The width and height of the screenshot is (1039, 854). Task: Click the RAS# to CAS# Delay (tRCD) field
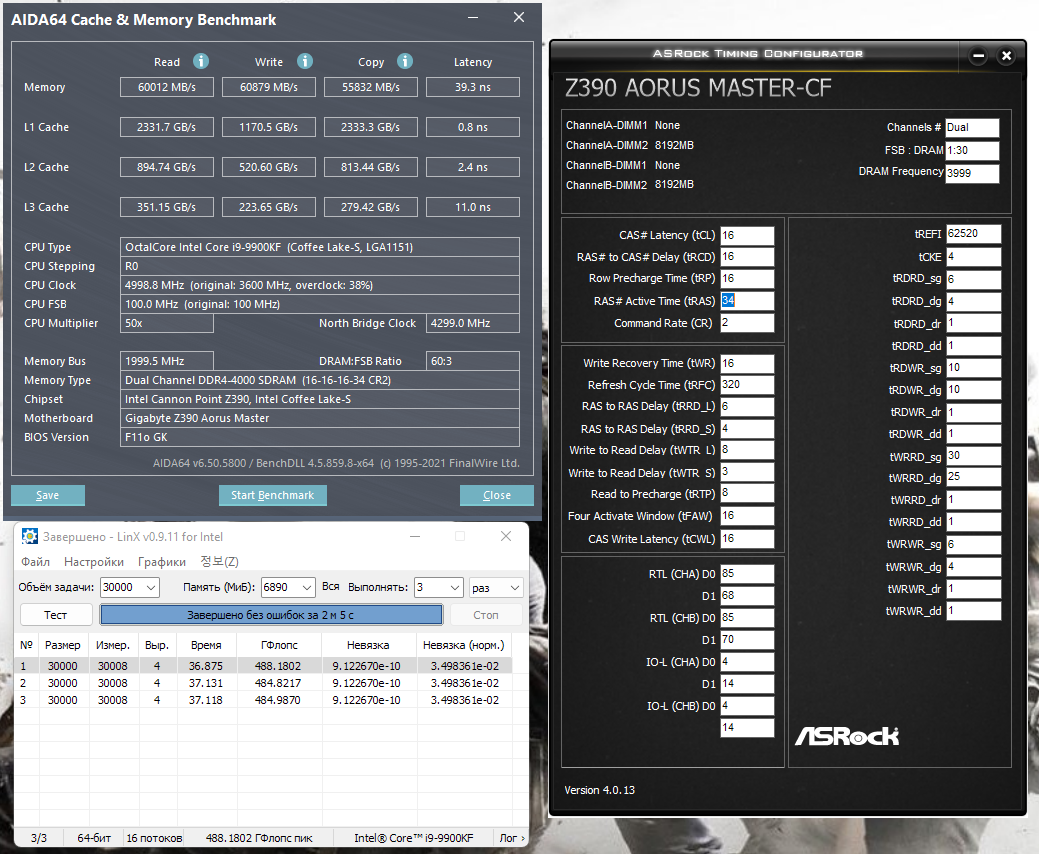pyautogui.click(x=747, y=256)
